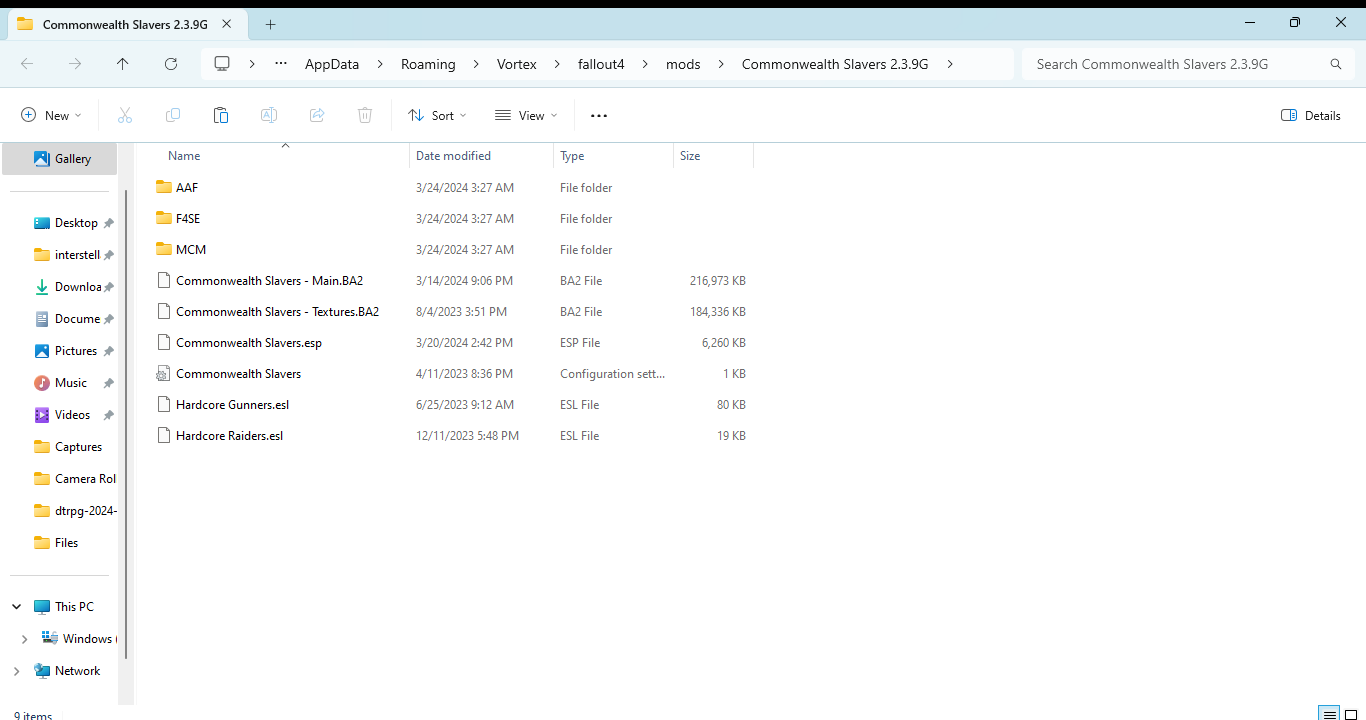Screen dimensions: 1366x720
Task: Add a new tab with plus
Action: point(270,24)
